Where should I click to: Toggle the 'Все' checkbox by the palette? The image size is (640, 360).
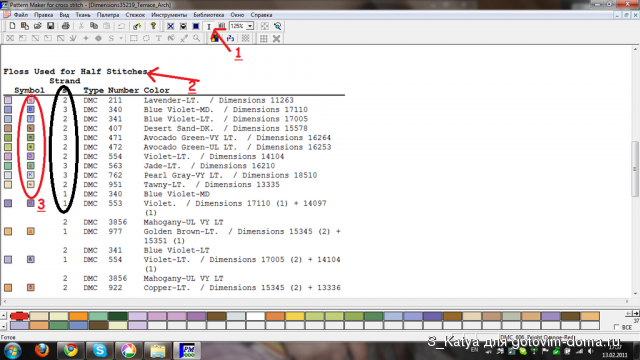point(616,327)
